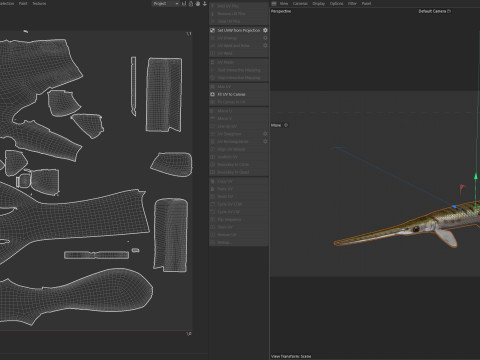
Task: Click the Mirror U icon
Action: point(213,111)
